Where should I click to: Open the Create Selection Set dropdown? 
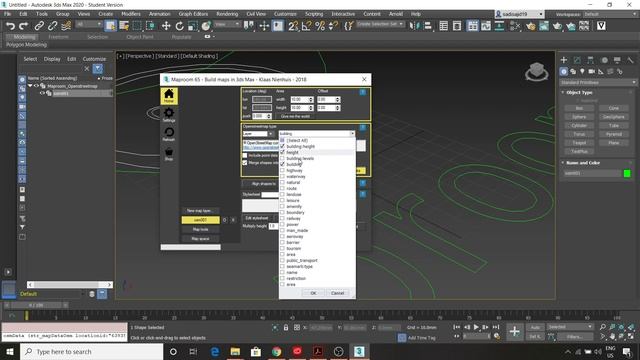tap(380, 24)
